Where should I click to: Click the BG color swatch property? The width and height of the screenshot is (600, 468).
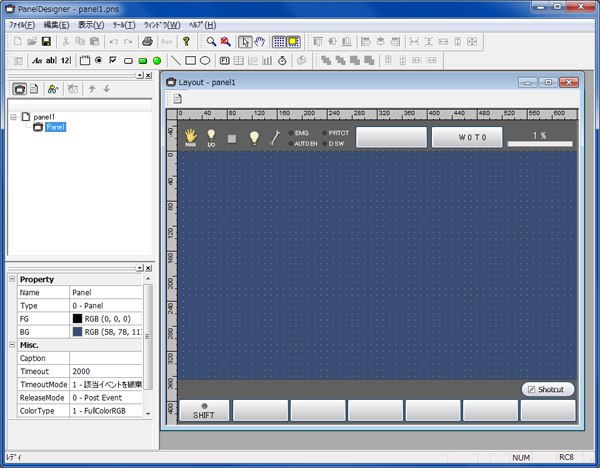(78, 331)
